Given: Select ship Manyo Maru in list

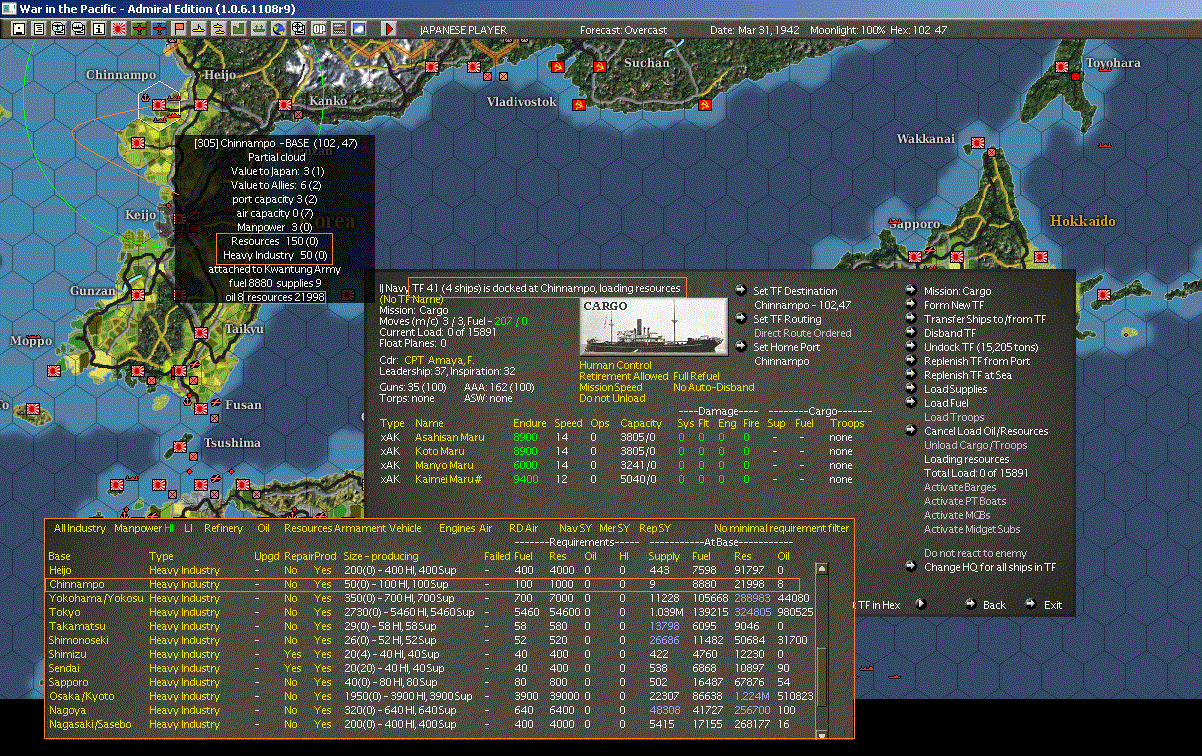Looking at the screenshot, I should click(444, 465).
